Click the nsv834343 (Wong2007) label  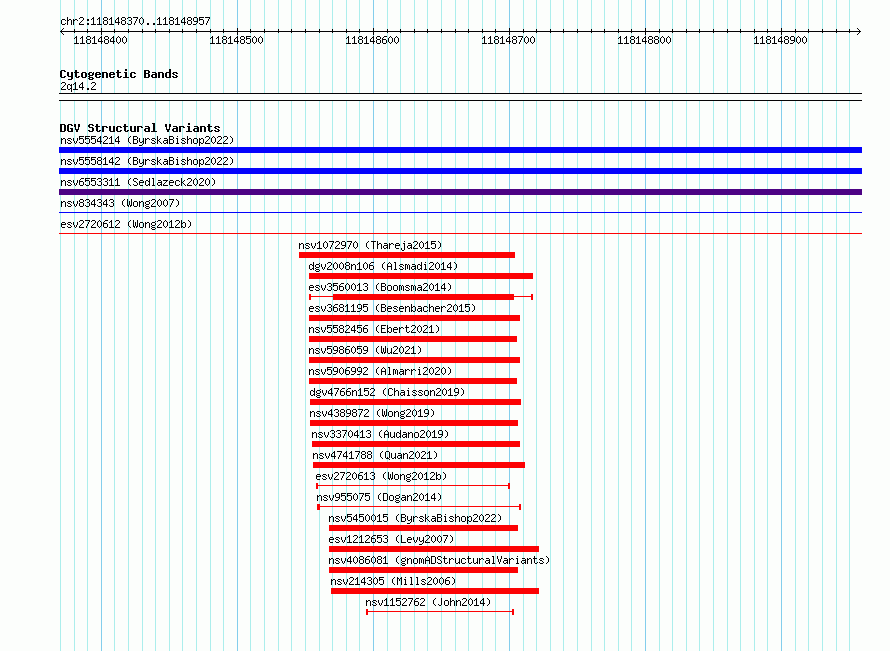click(120, 203)
